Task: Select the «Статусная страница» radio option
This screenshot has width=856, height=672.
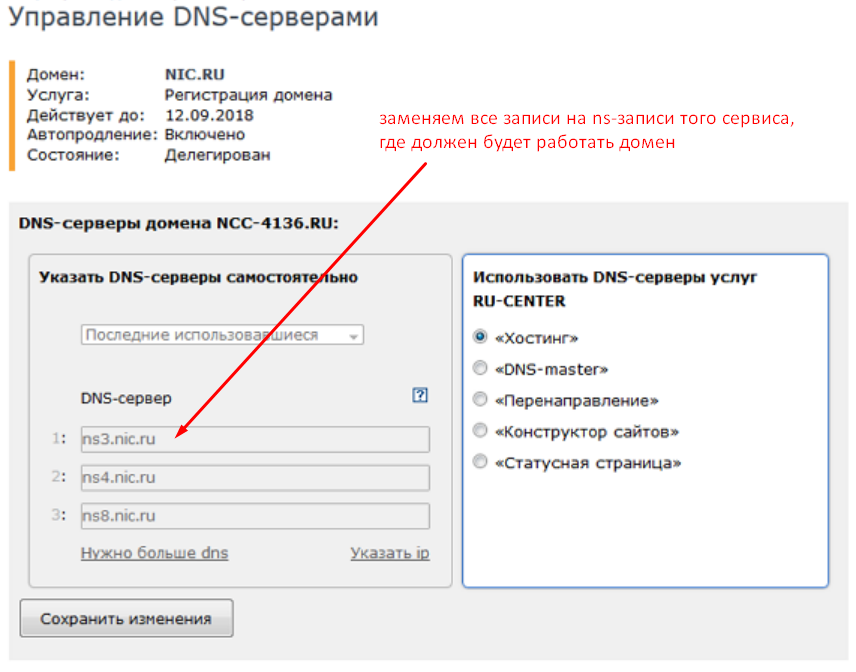Action: (480, 461)
